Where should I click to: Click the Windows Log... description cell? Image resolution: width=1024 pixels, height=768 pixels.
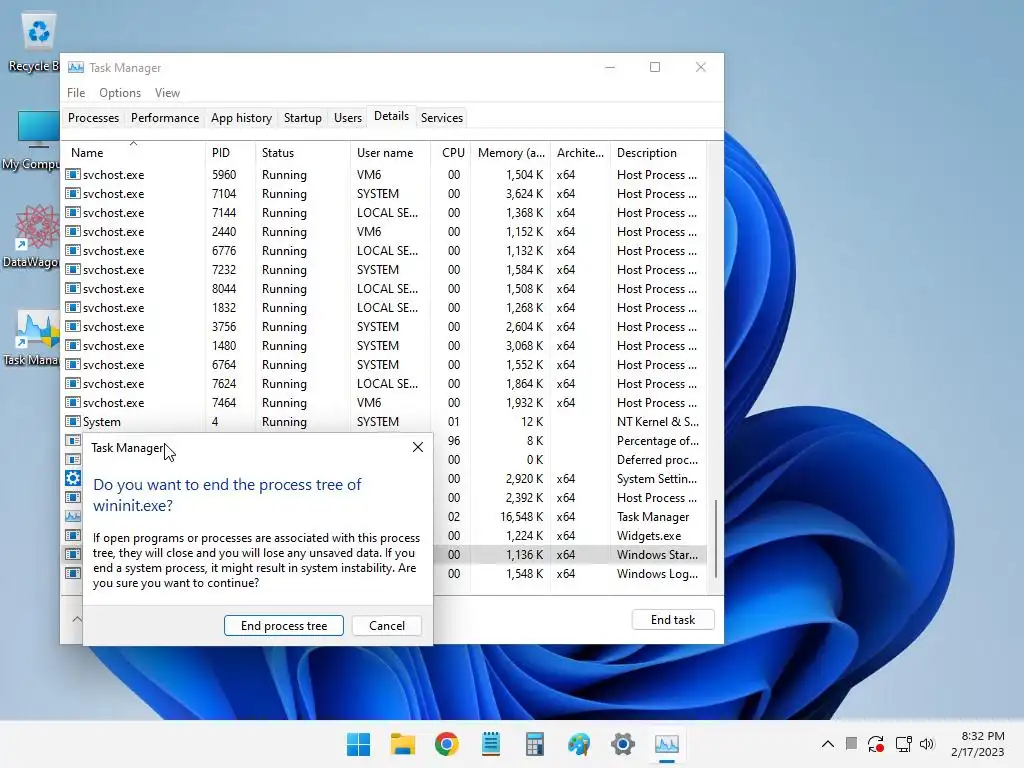[x=657, y=573]
